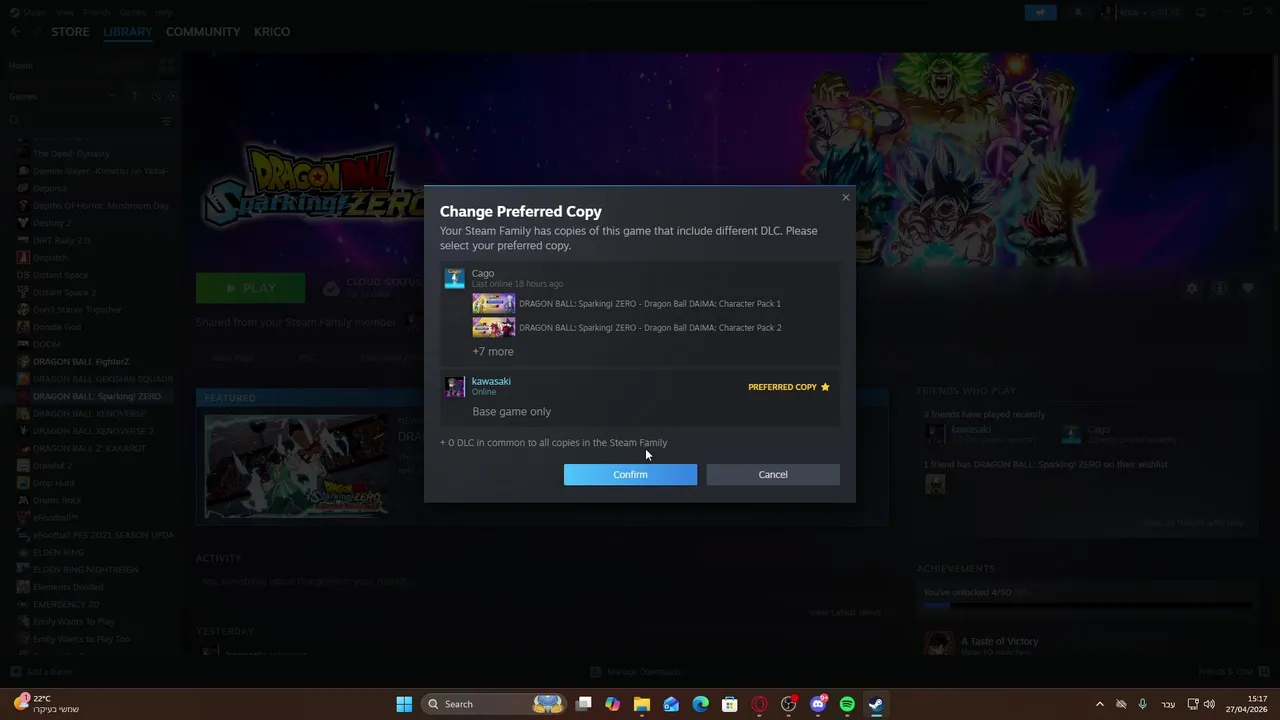Click the DAIMA: Character Pack 1 text
Image resolution: width=1280 pixels, height=720 pixels.
650,303
